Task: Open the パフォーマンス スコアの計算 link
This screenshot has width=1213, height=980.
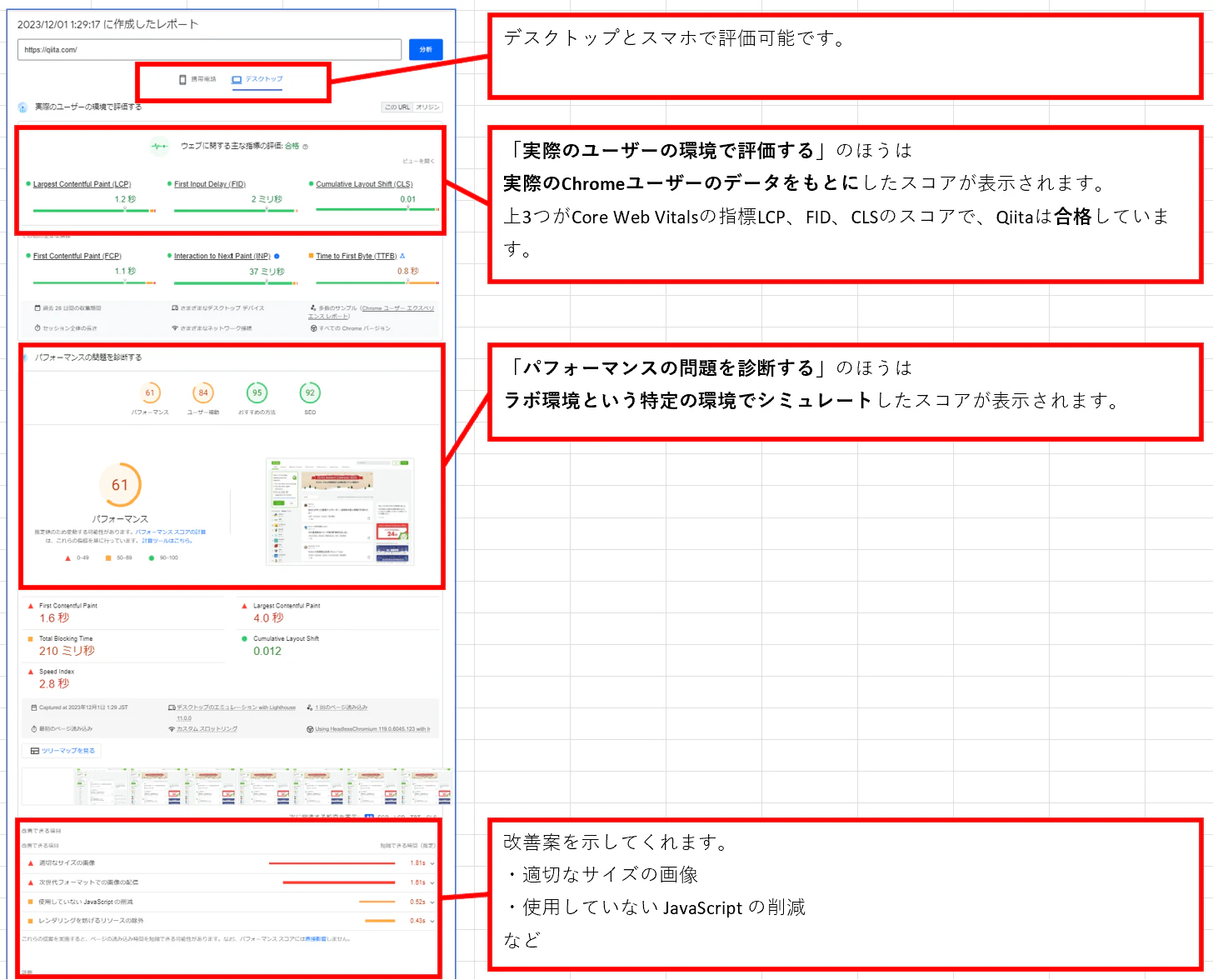Action: point(171,532)
